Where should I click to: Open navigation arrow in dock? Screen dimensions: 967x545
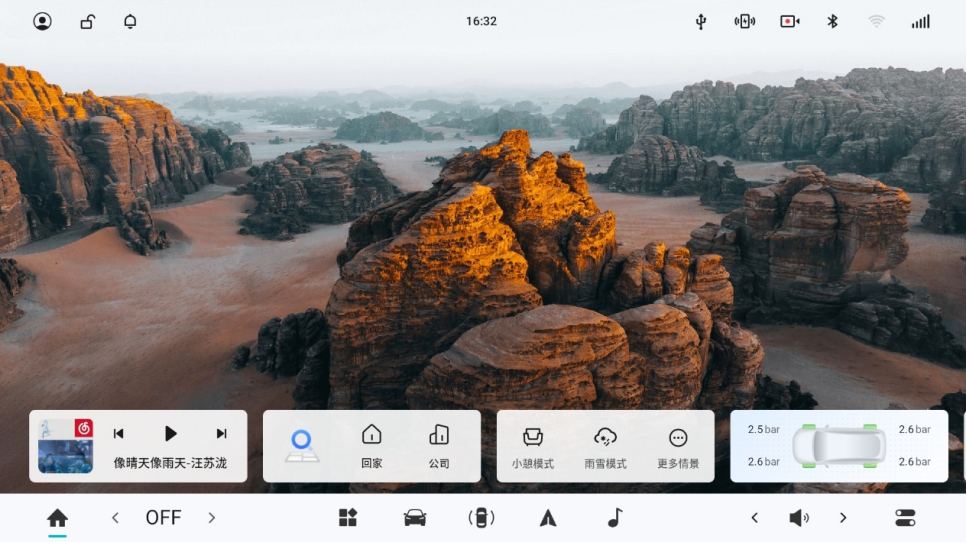[x=548, y=517]
